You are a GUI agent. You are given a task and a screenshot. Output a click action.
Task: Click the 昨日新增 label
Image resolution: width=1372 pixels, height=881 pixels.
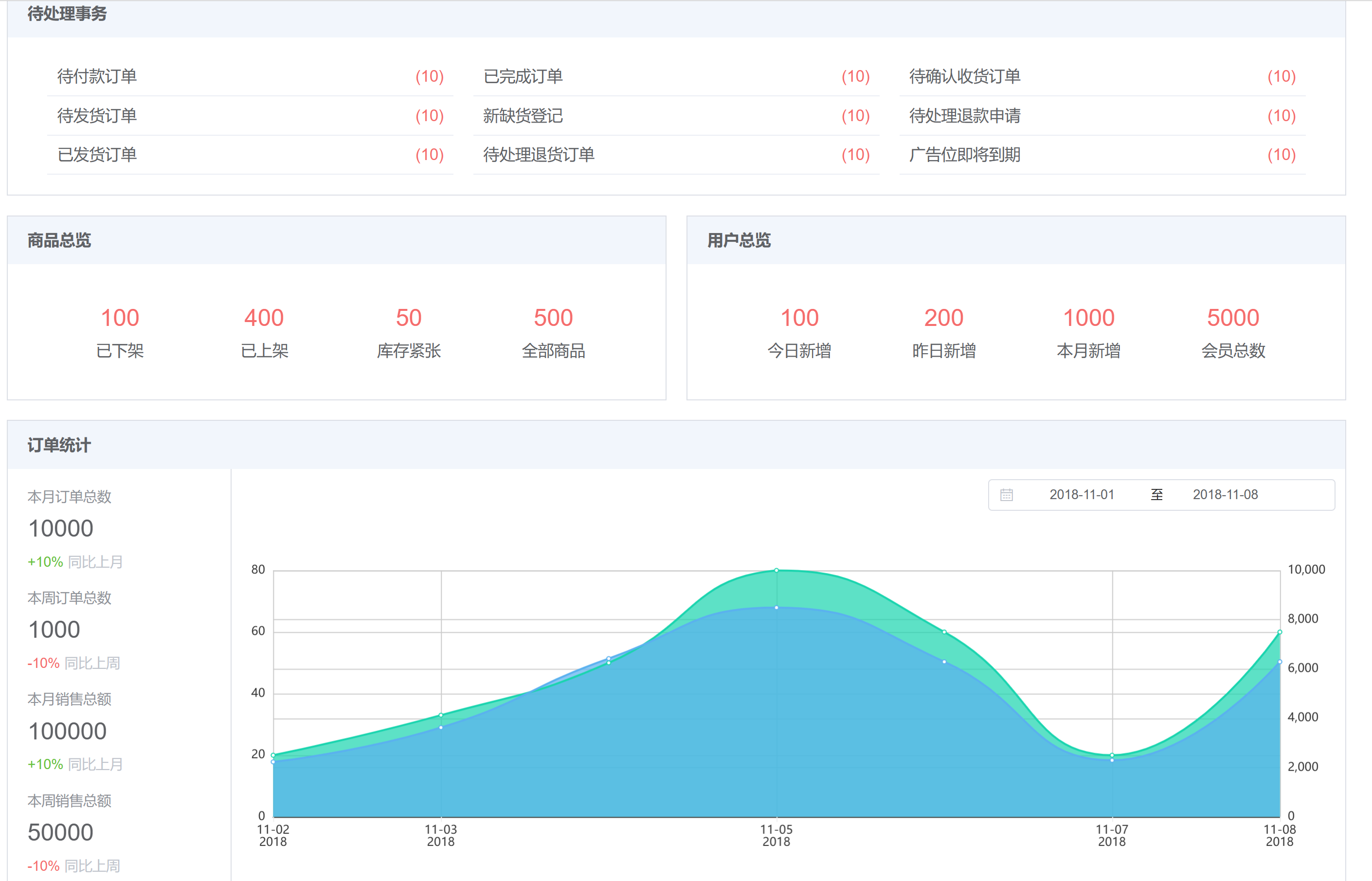[x=944, y=351]
